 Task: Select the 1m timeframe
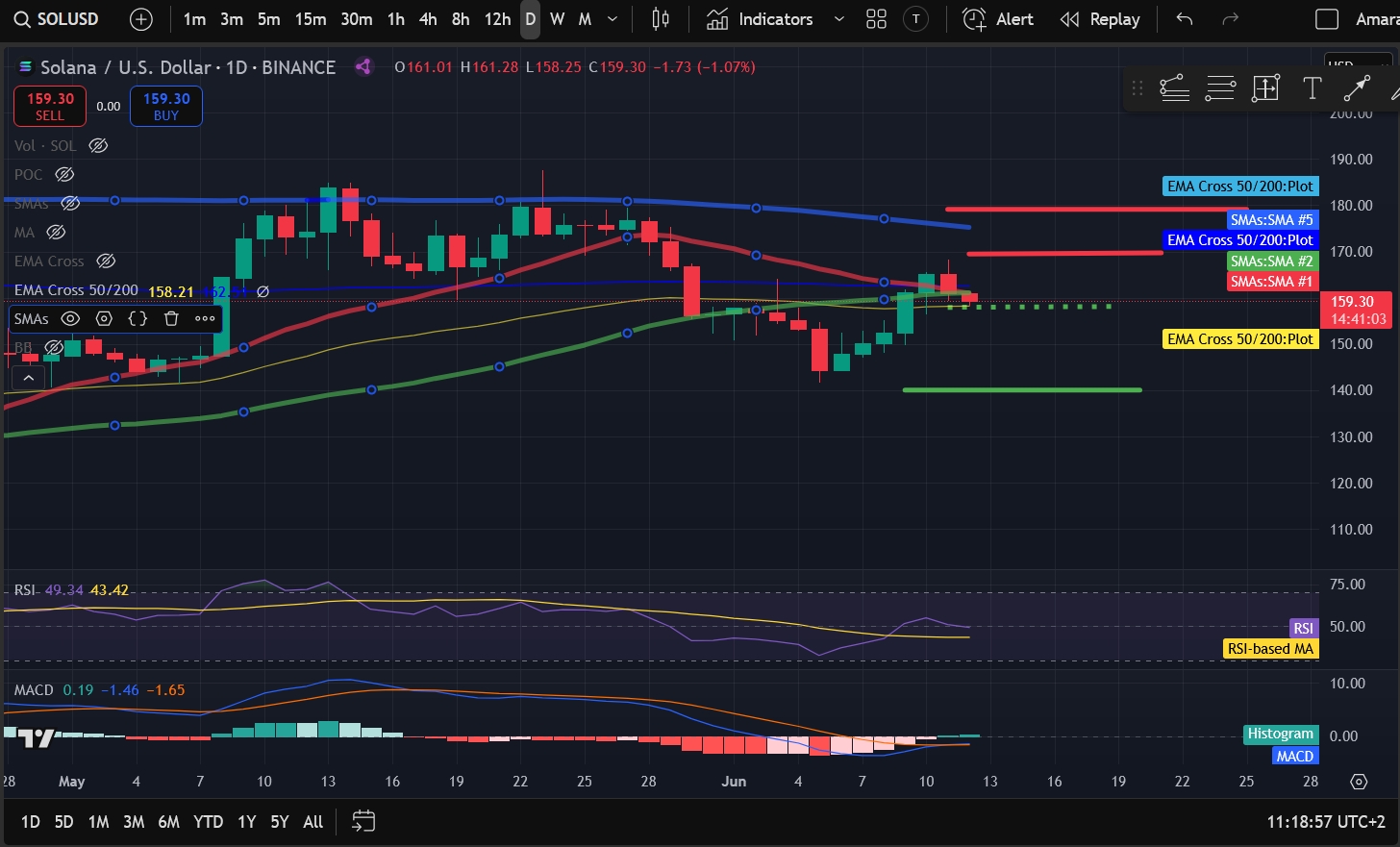194,19
